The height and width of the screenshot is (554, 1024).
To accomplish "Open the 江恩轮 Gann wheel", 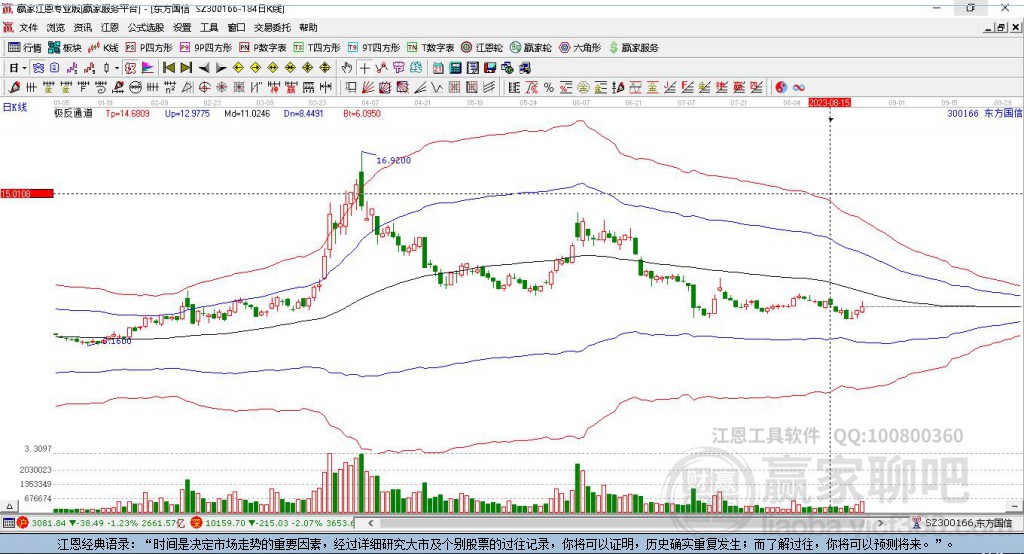I will [482, 48].
